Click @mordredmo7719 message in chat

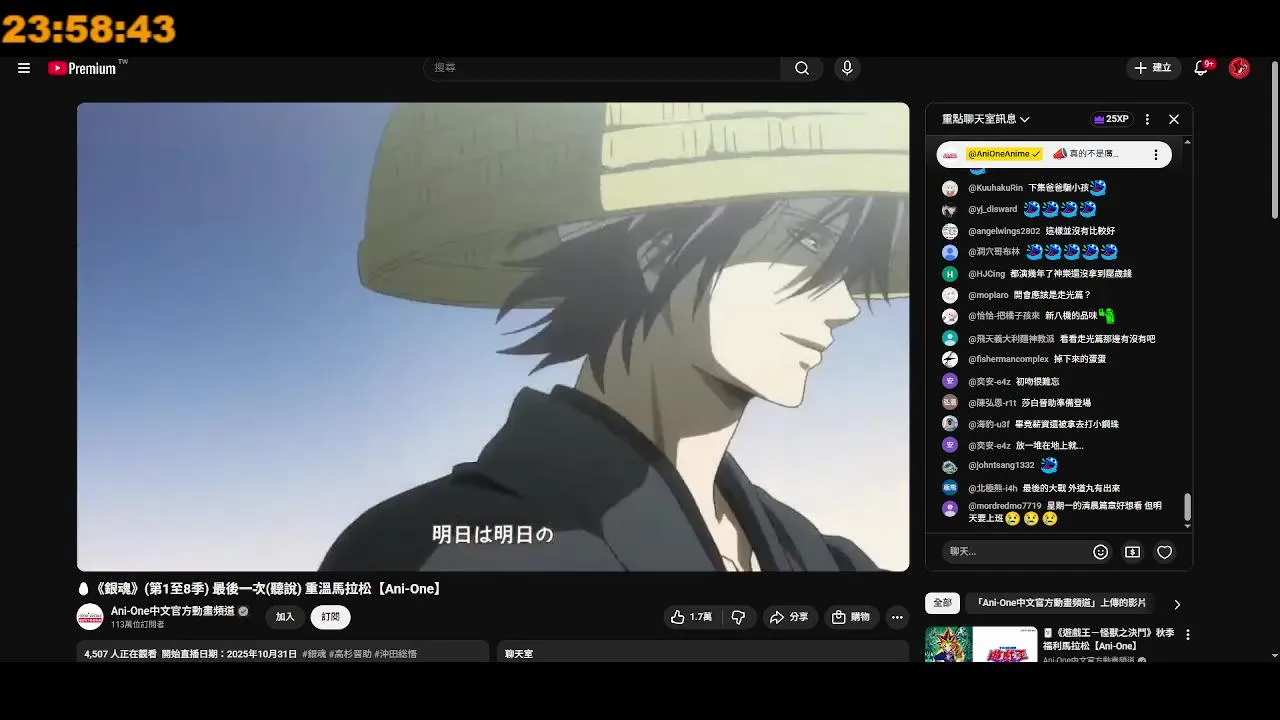click(x=1065, y=512)
